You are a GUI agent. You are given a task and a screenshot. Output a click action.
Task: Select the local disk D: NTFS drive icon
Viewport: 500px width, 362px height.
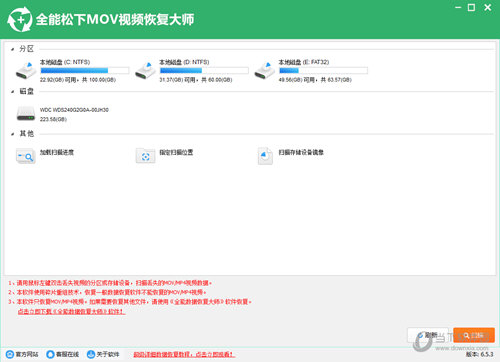pyautogui.click(x=145, y=70)
